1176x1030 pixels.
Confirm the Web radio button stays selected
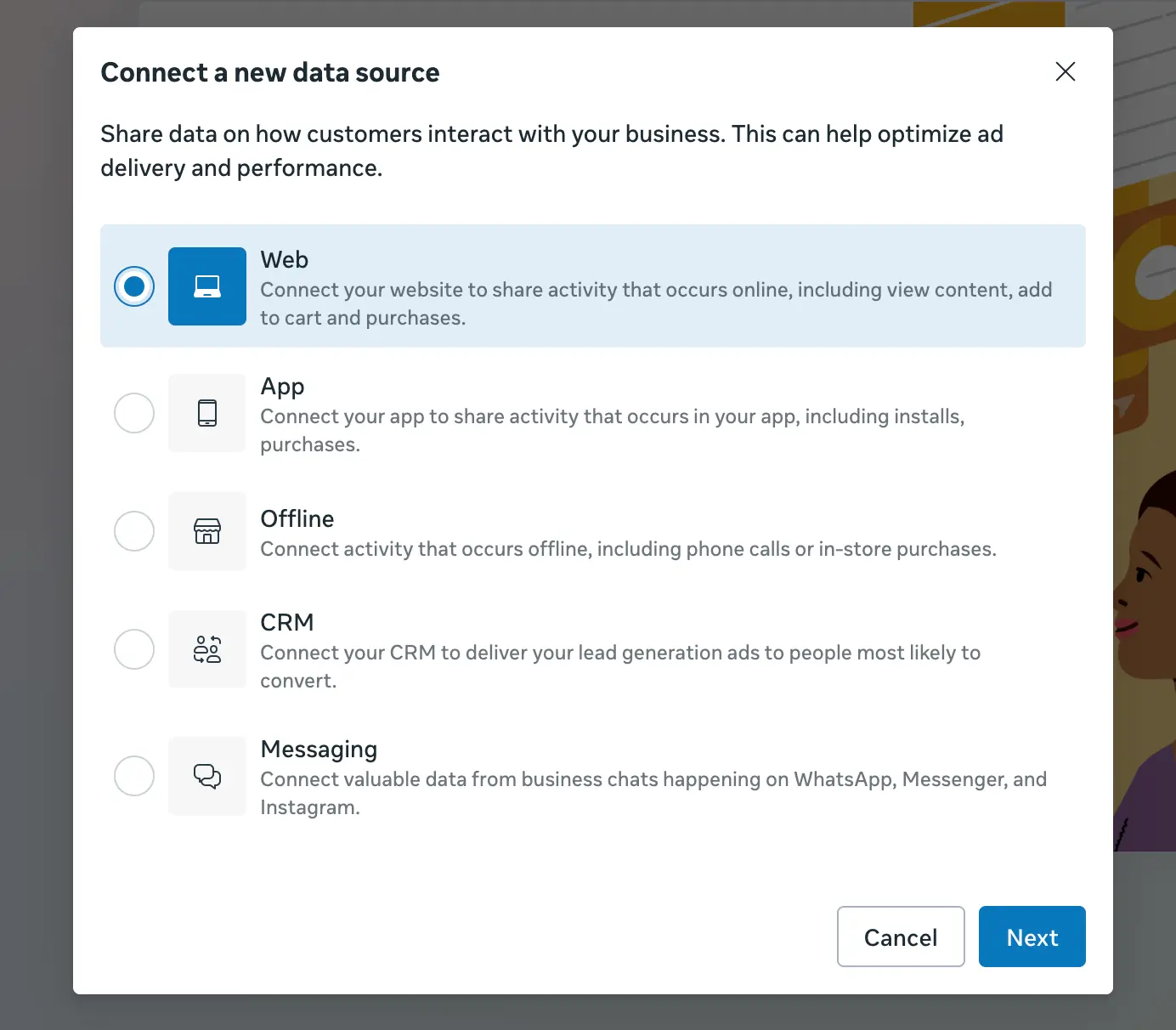133,286
